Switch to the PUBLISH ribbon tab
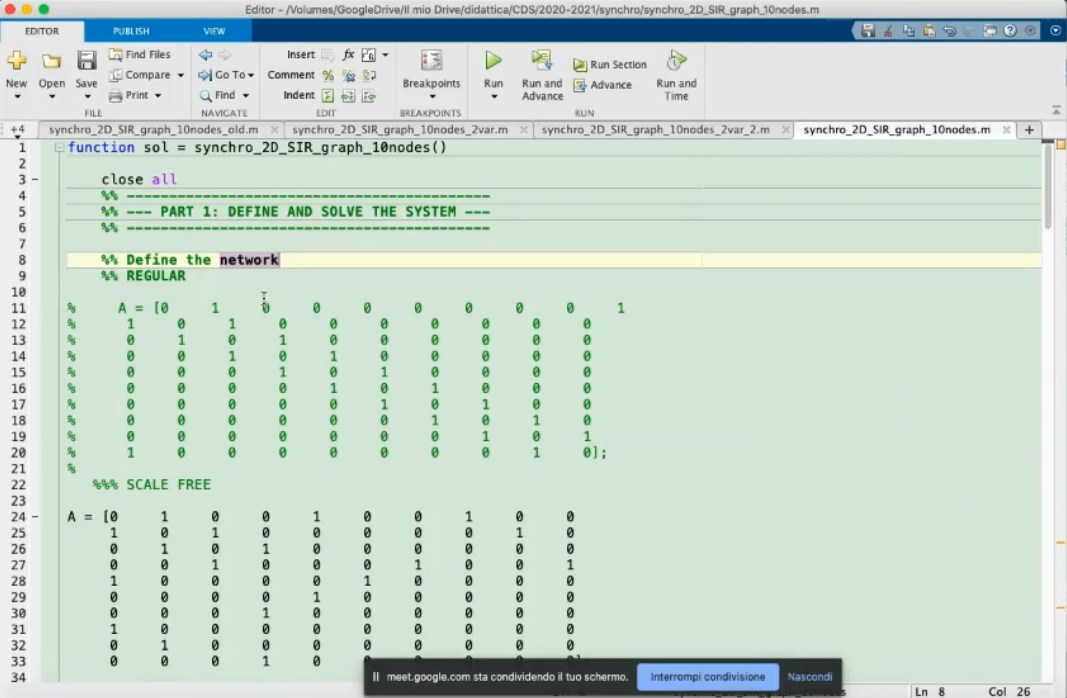1067x698 pixels. (x=131, y=31)
